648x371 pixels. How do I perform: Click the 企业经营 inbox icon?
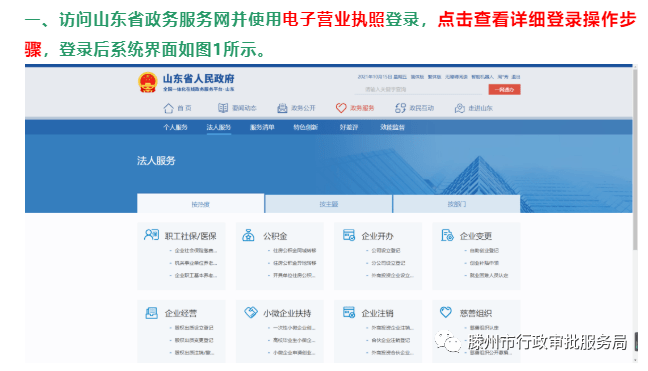[x=151, y=313]
